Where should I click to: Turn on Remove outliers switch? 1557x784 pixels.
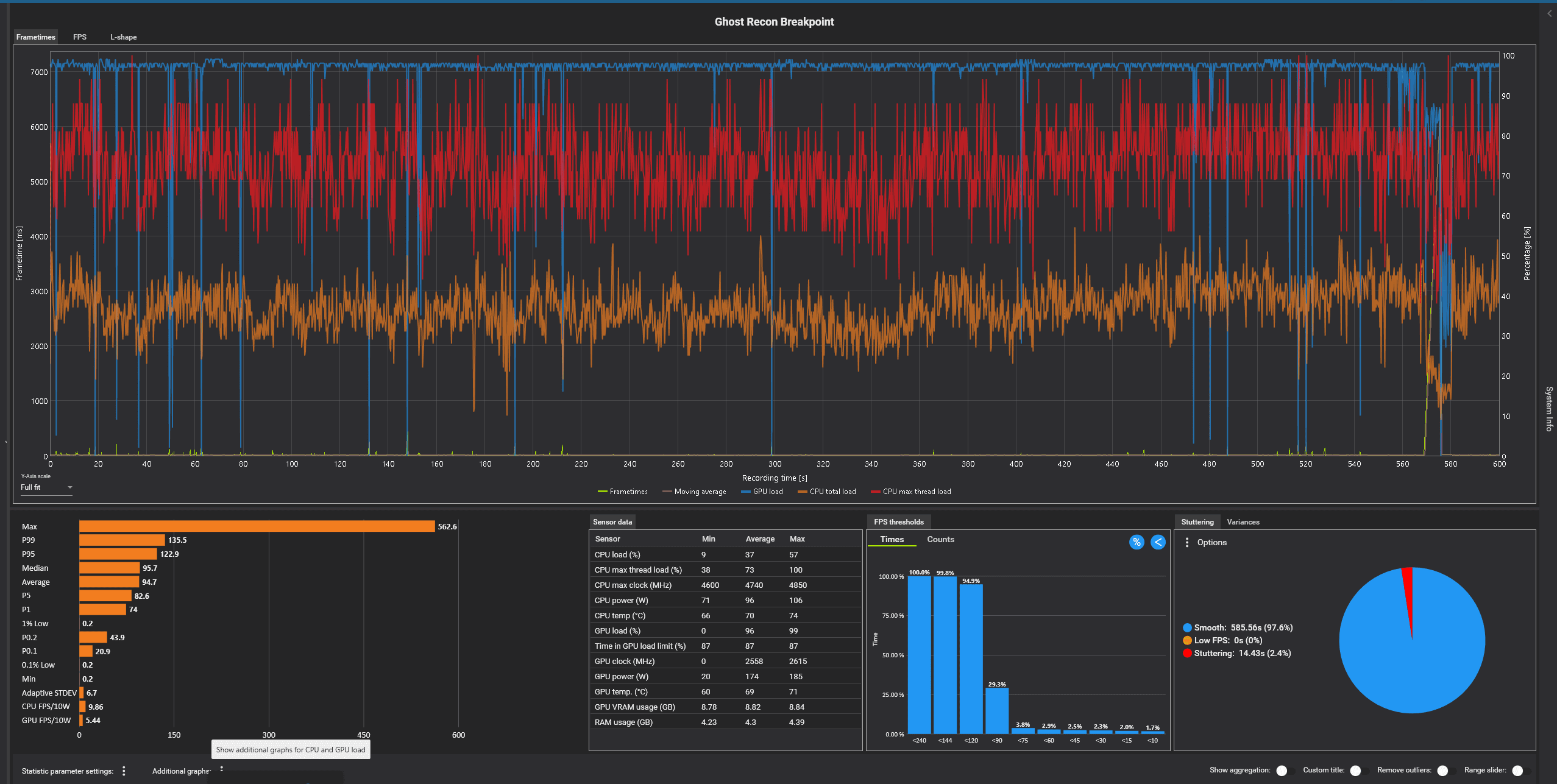pyautogui.click(x=1445, y=771)
